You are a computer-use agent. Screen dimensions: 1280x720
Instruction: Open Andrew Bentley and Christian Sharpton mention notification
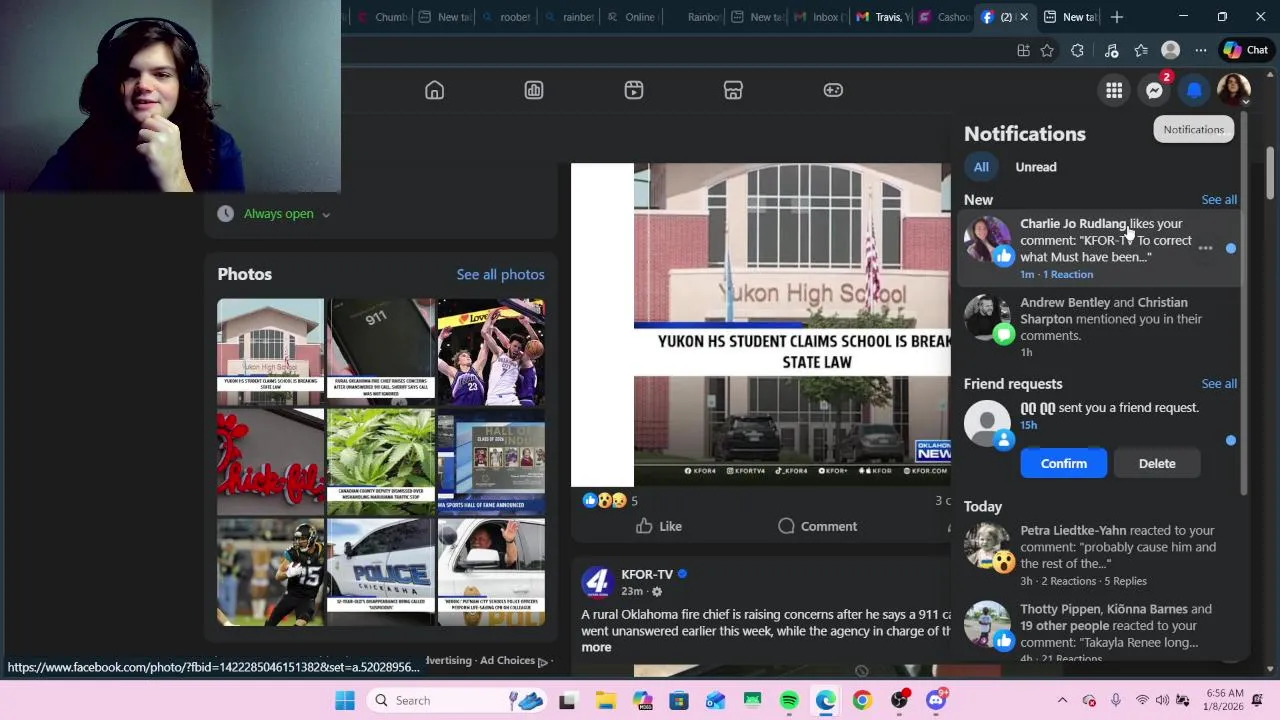coord(1099,326)
